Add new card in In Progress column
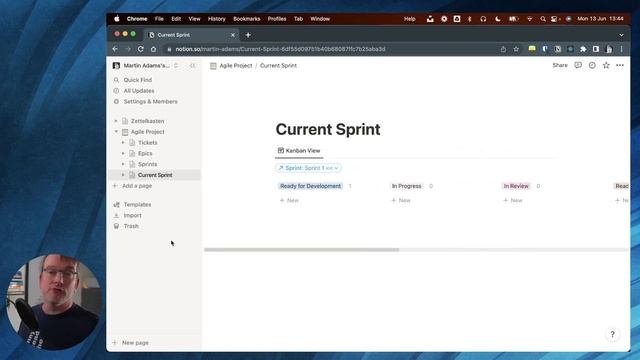Image resolution: width=640 pixels, height=360 pixels. [401, 200]
